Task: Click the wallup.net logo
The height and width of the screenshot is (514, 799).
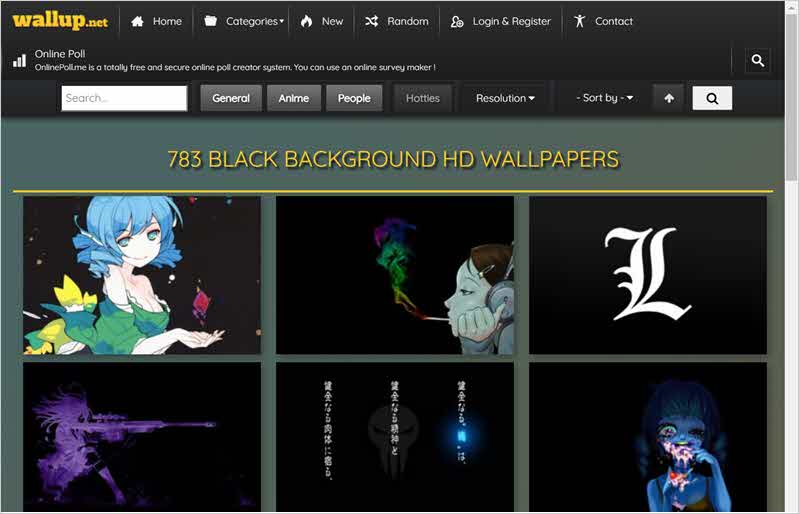Action: tap(60, 21)
